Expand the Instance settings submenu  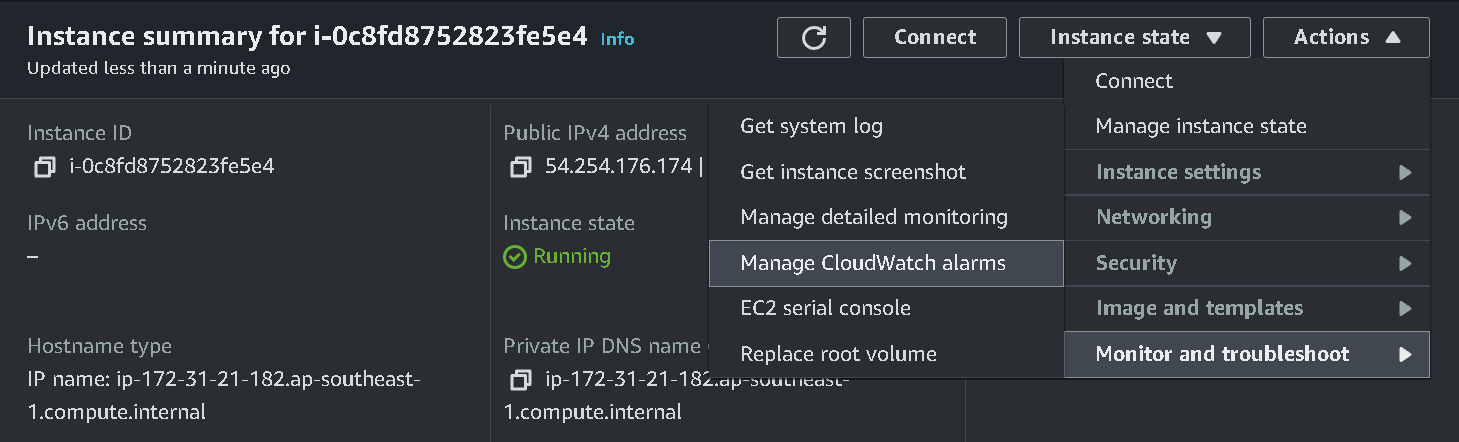click(1246, 172)
